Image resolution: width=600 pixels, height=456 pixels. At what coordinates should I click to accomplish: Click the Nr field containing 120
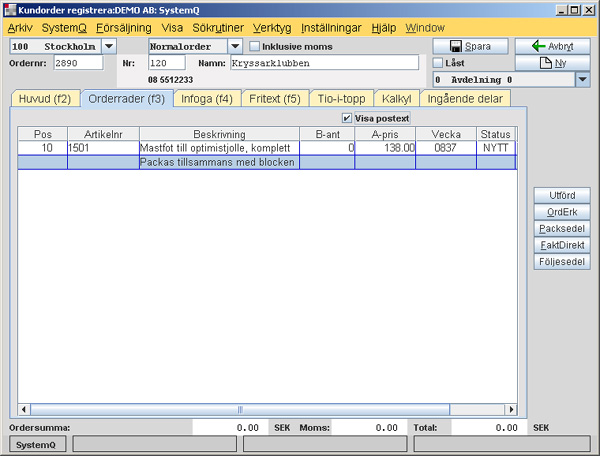click(167, 63)
